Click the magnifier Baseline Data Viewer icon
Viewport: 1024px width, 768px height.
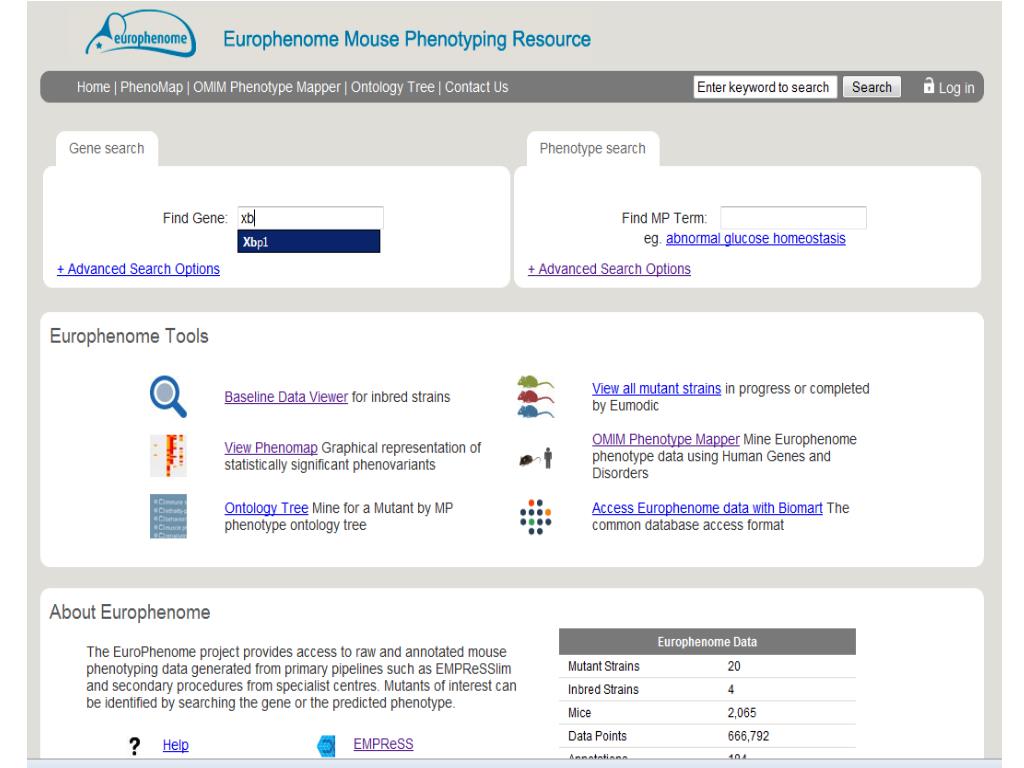point(168,396)
